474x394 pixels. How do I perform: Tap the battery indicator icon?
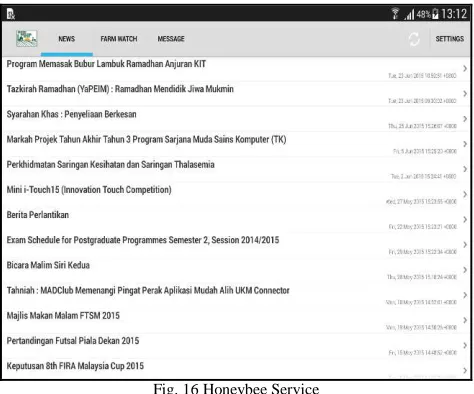(435, 14)
